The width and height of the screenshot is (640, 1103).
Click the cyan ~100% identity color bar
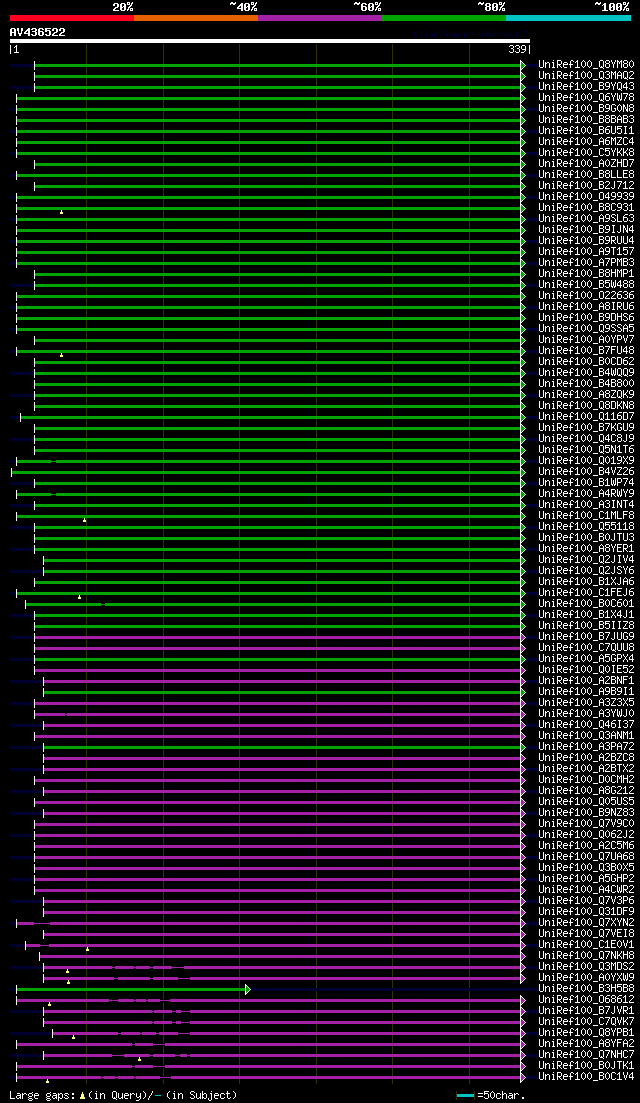568,18
